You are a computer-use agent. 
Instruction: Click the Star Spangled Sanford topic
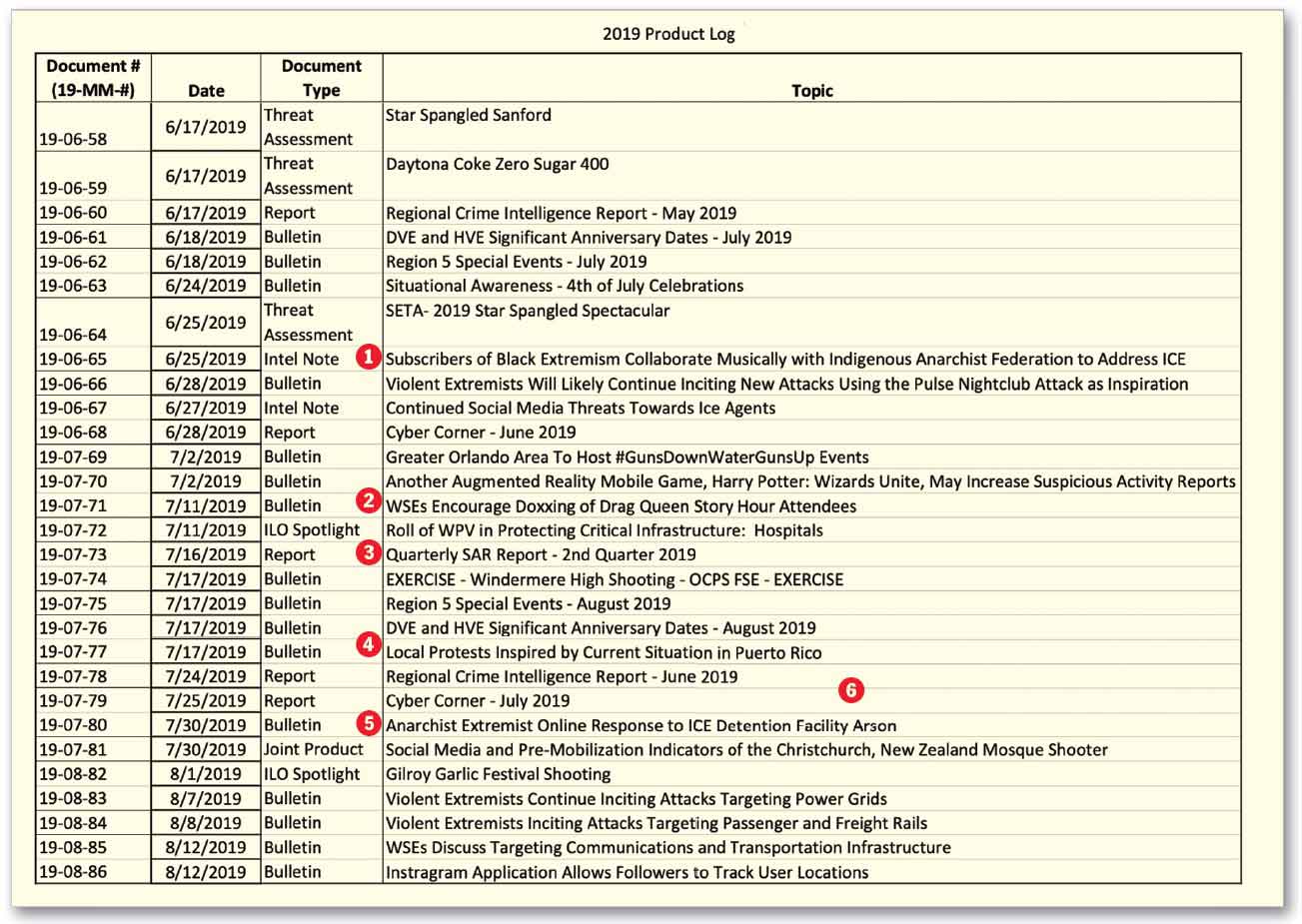click(x=468, y=115)
